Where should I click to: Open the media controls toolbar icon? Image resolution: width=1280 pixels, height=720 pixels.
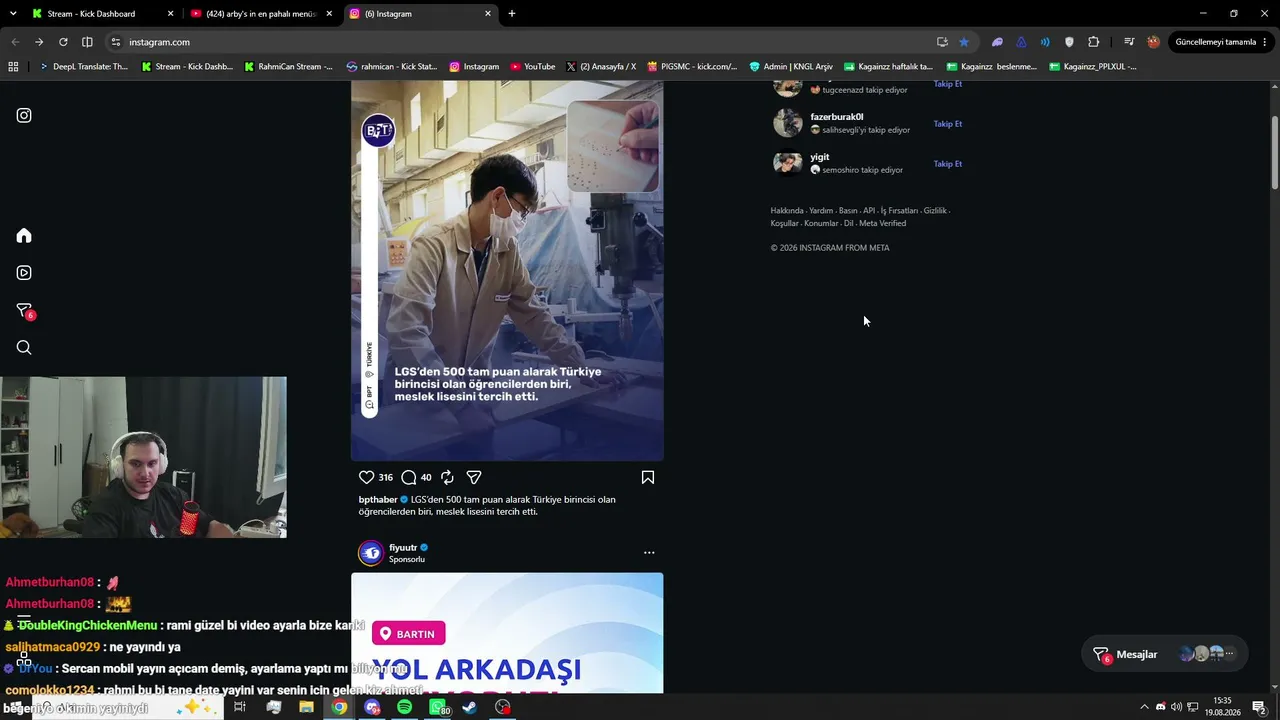(x=1129, y=42)
